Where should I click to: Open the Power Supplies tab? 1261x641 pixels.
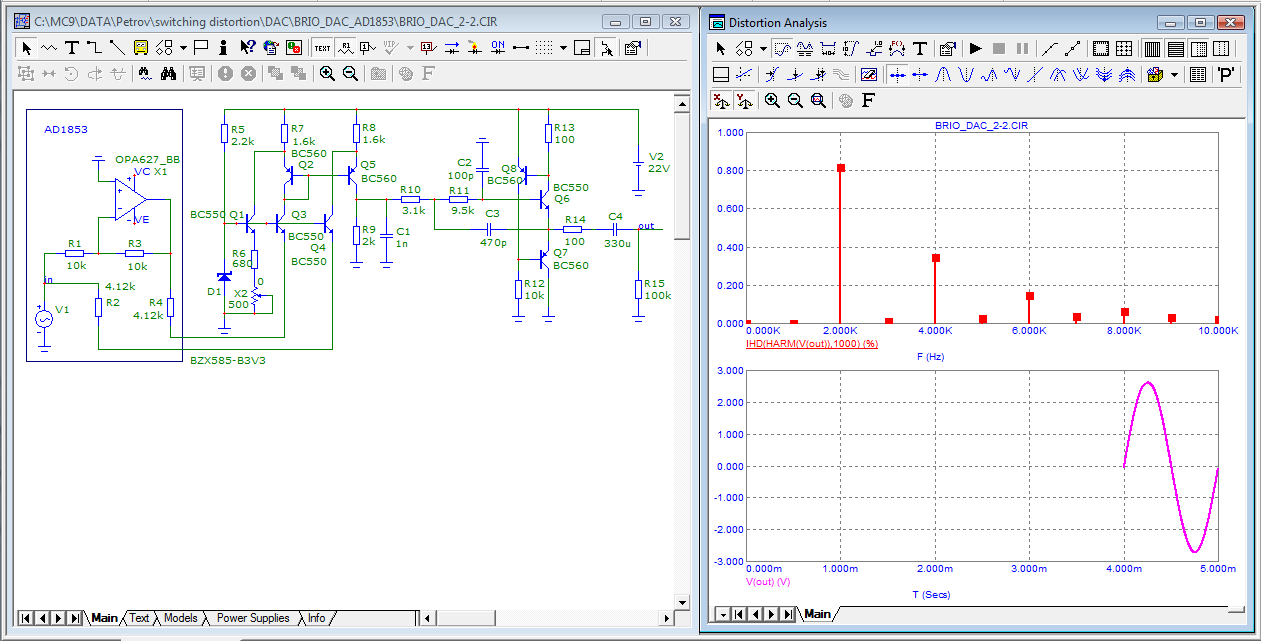(x=253, y=618)
